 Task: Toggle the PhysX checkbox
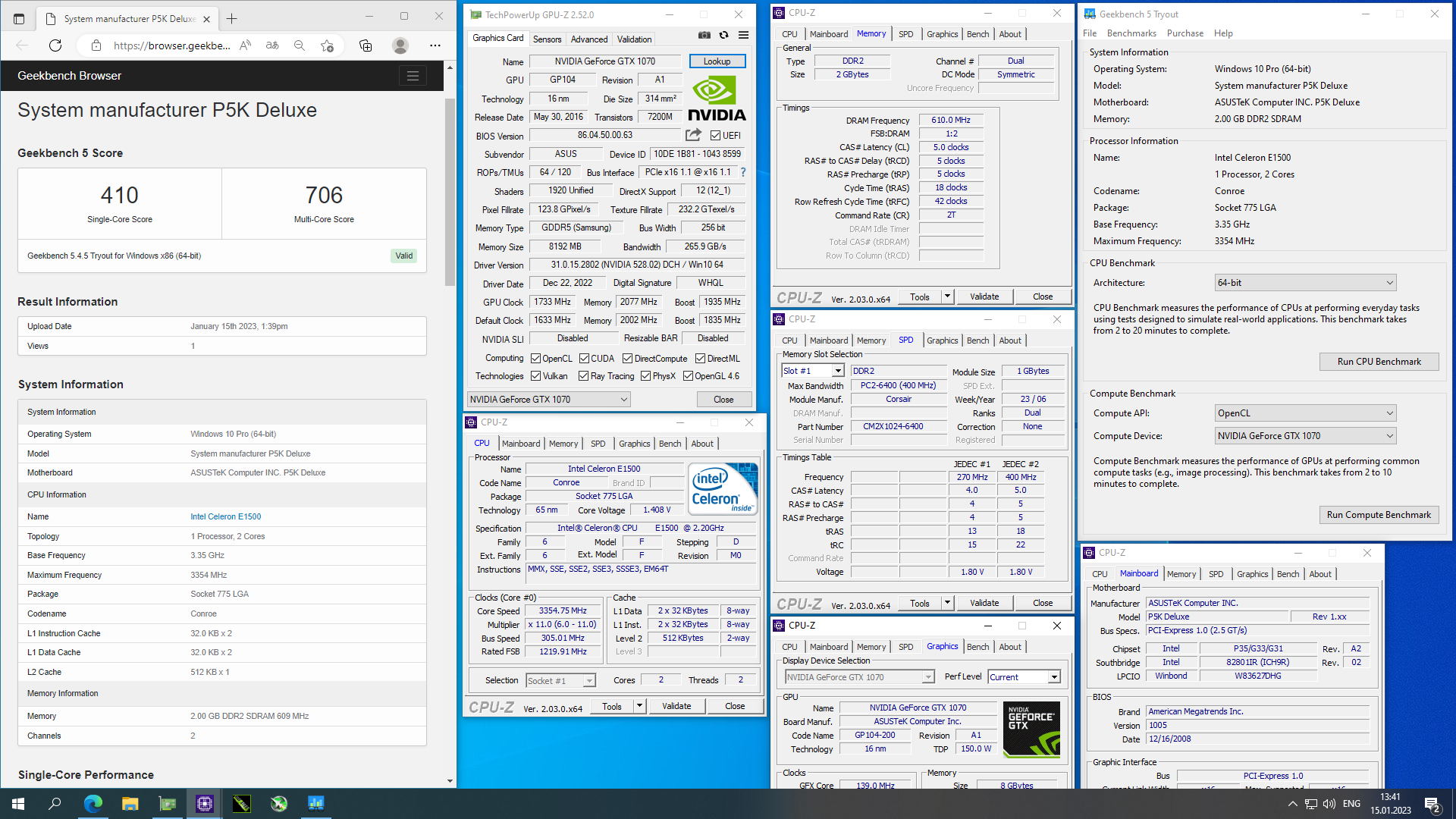pyautogui.click(x=645, y=376)
